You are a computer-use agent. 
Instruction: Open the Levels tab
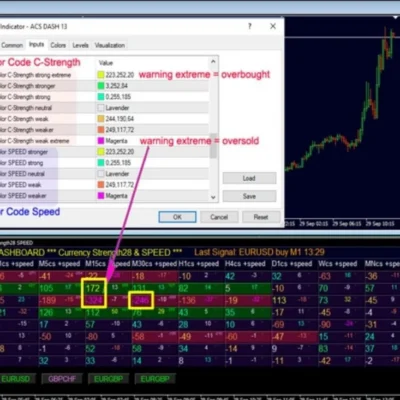pyautogui.click(x=80, y=45)
